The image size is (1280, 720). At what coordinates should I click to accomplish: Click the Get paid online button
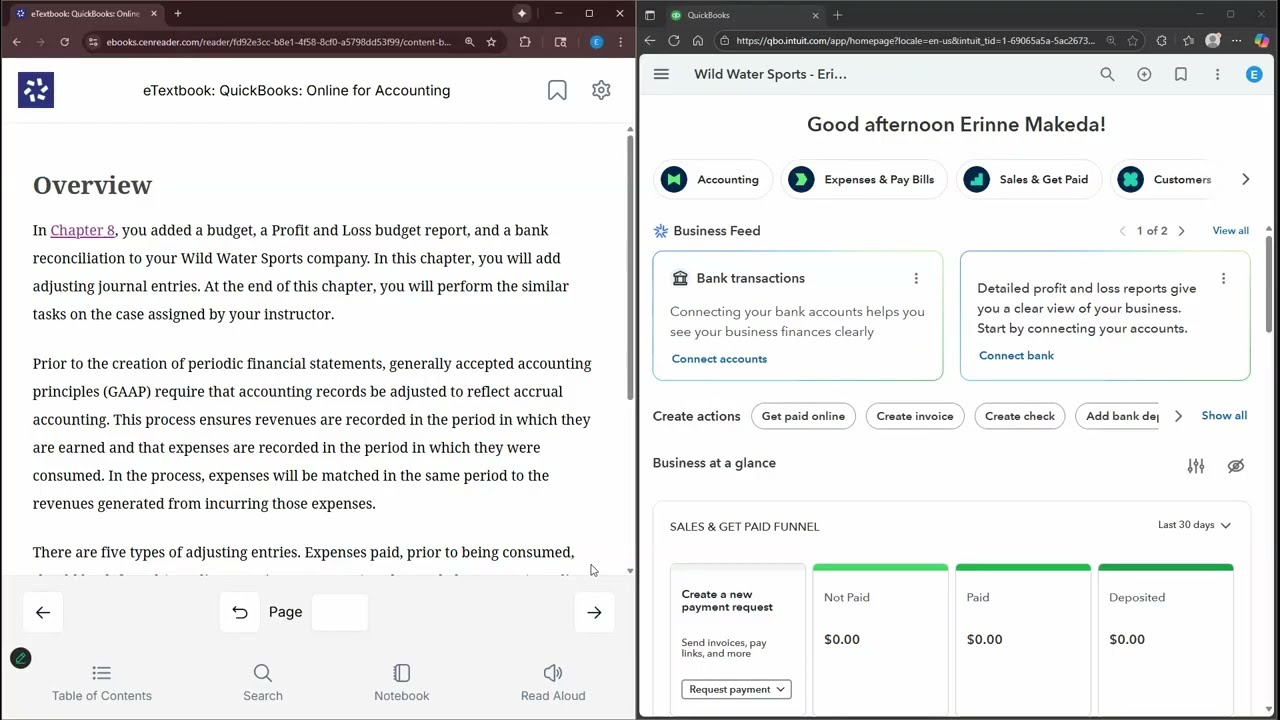pyautogui.click(x=803, y=416)
